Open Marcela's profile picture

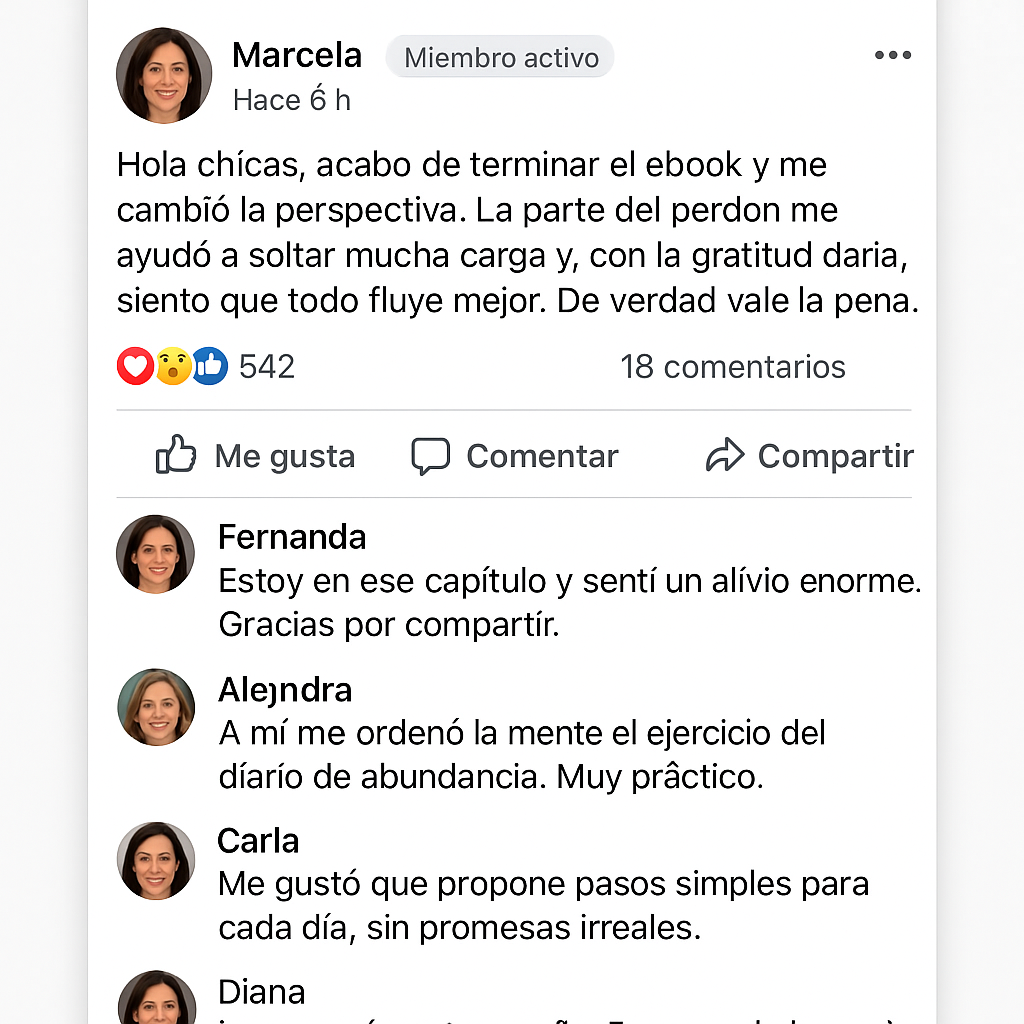point(164,76)
